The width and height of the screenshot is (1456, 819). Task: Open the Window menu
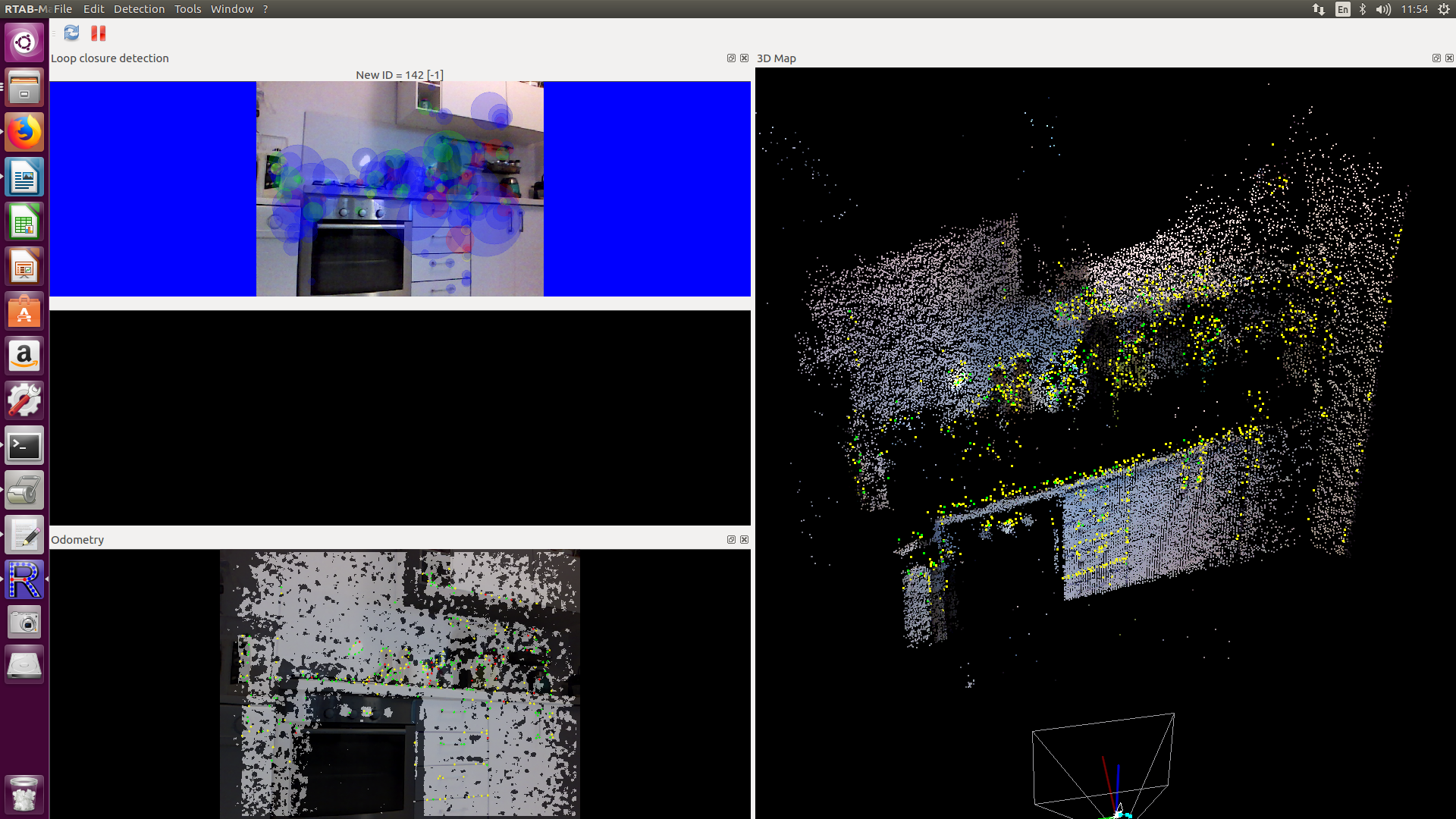[x=231, y=9]
